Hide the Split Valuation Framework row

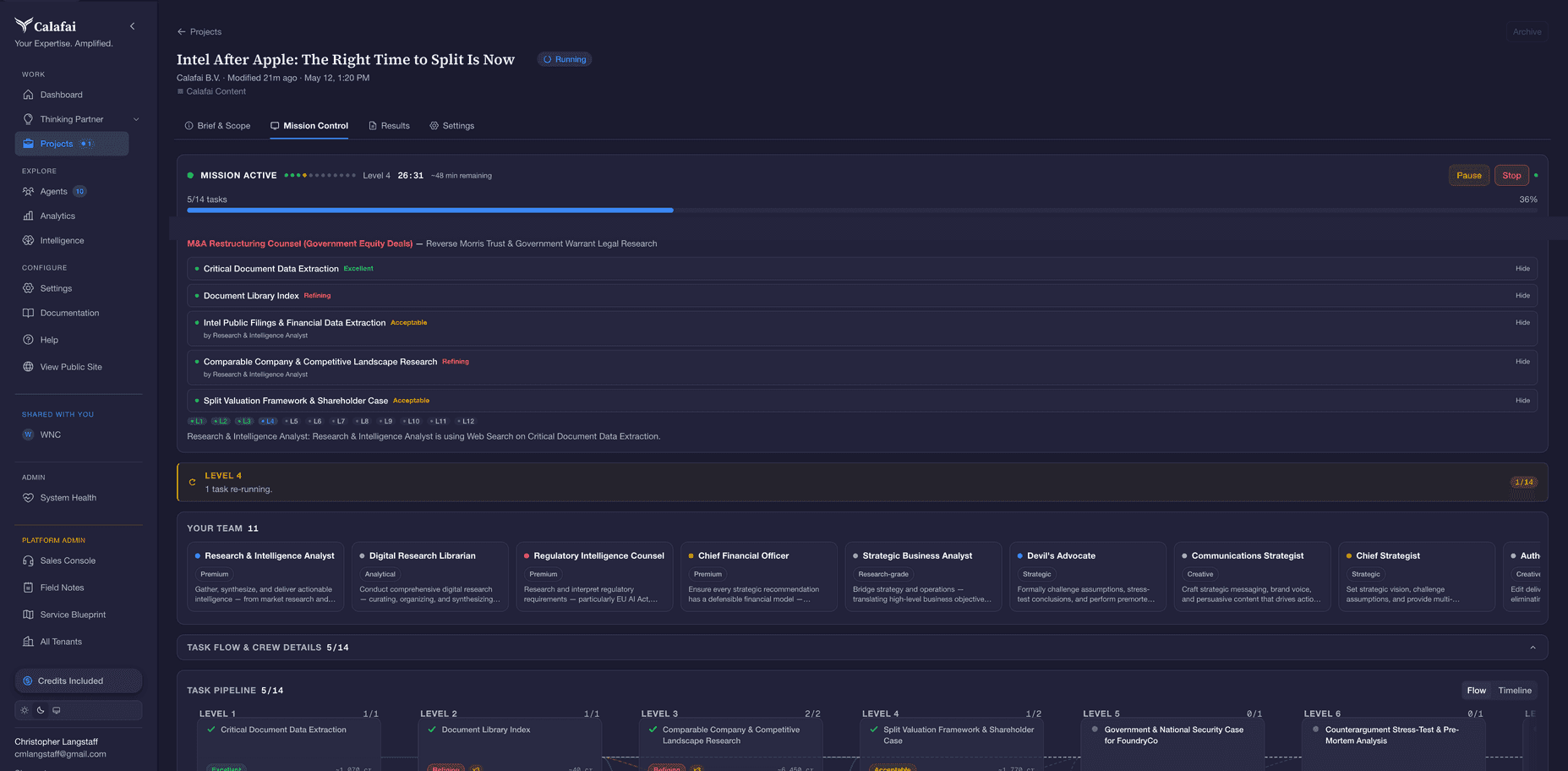(1522, 401)
